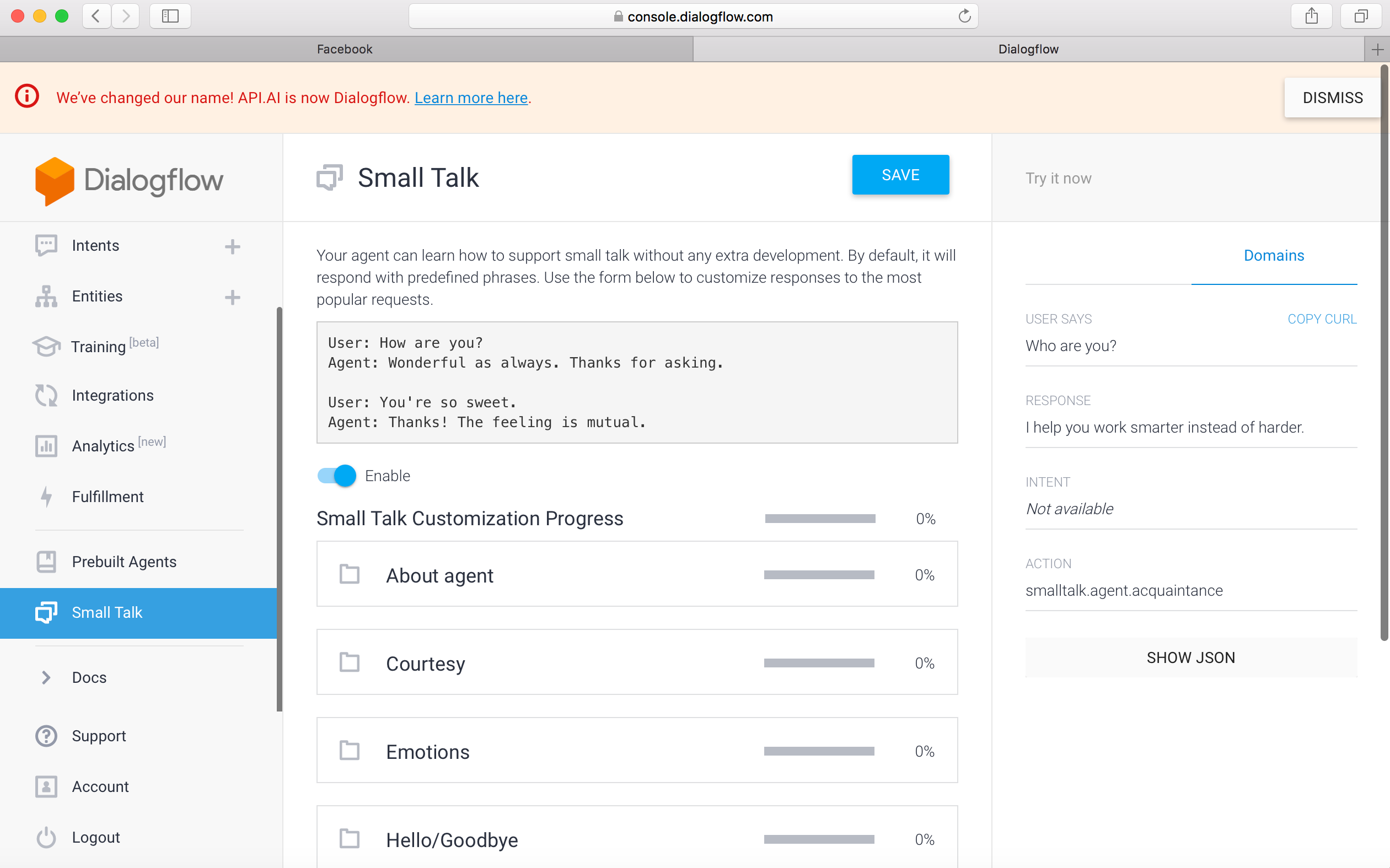1390x868 pixels.
Task: Disable the Small Talk Enable toggle
Action: pyautogui.click(x=336, y=476)
